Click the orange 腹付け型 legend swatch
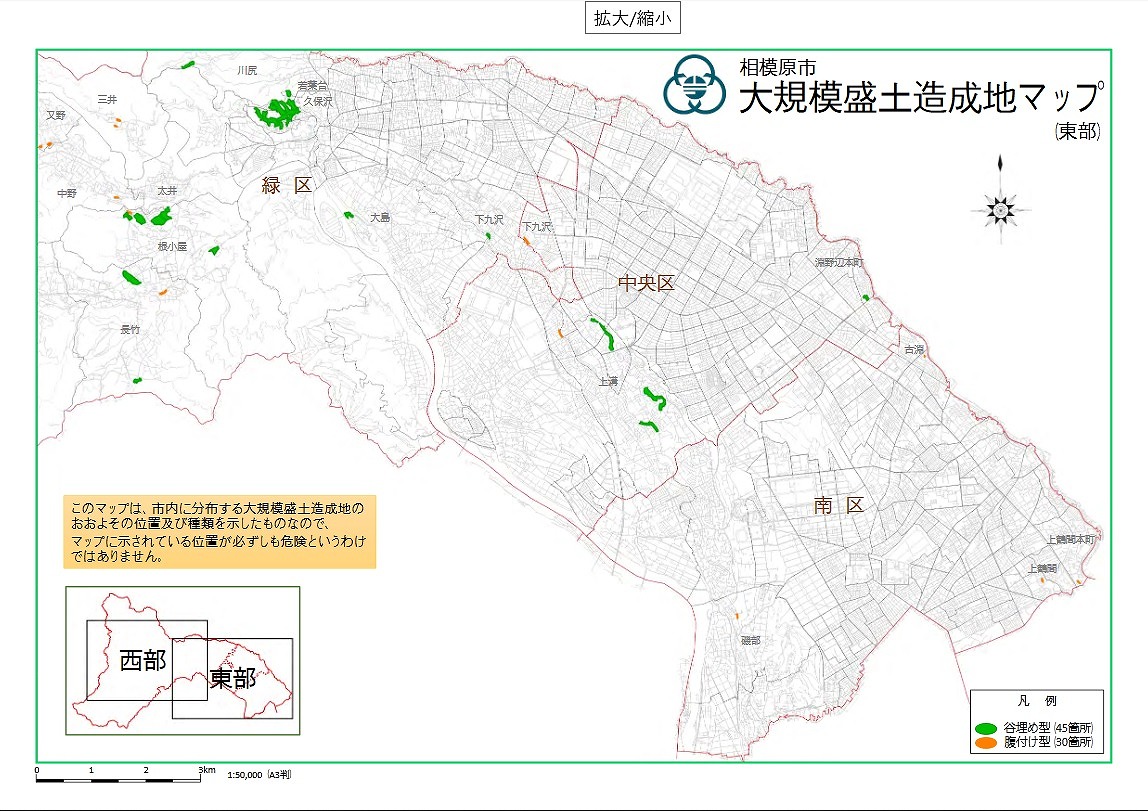This screenshot has height=811, width=1148. [985, 743]
